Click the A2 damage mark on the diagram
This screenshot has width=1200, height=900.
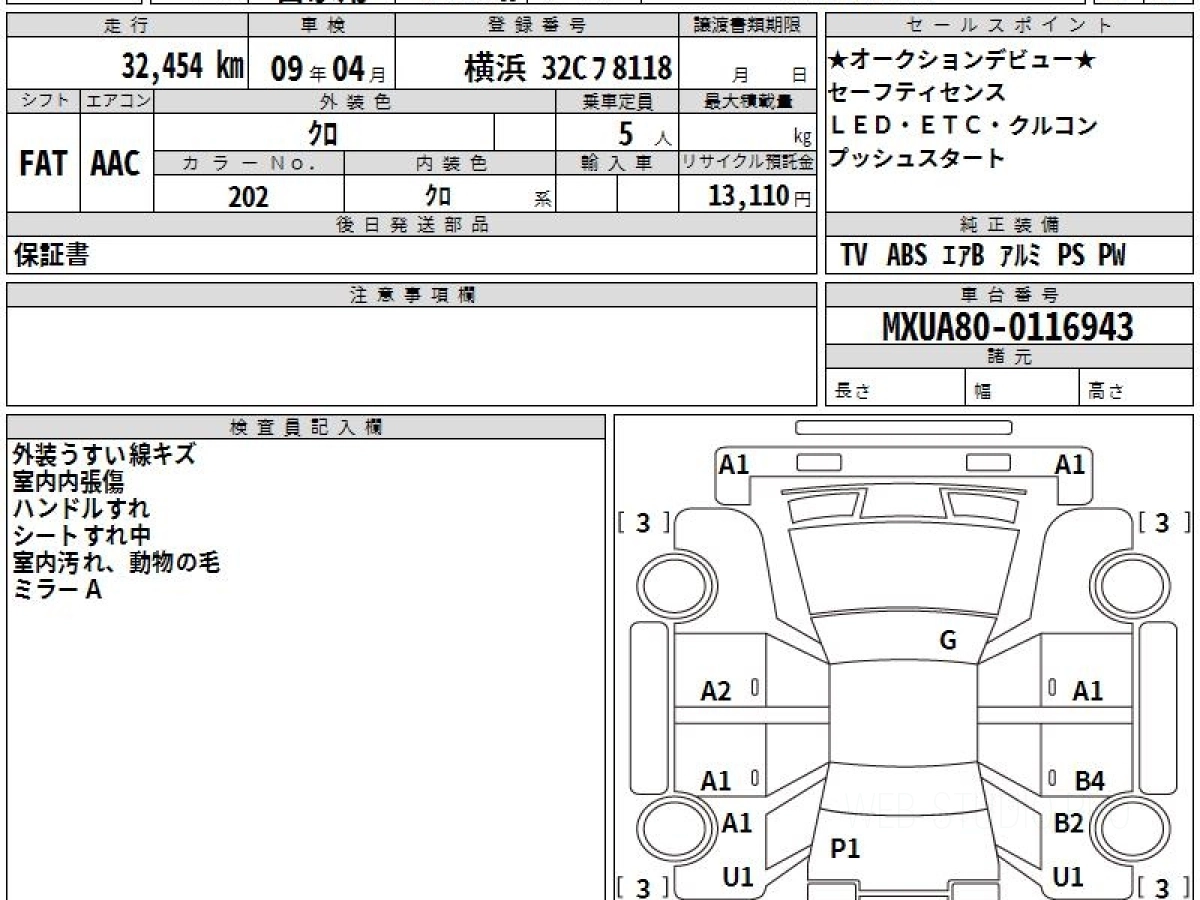coord(716,691)
